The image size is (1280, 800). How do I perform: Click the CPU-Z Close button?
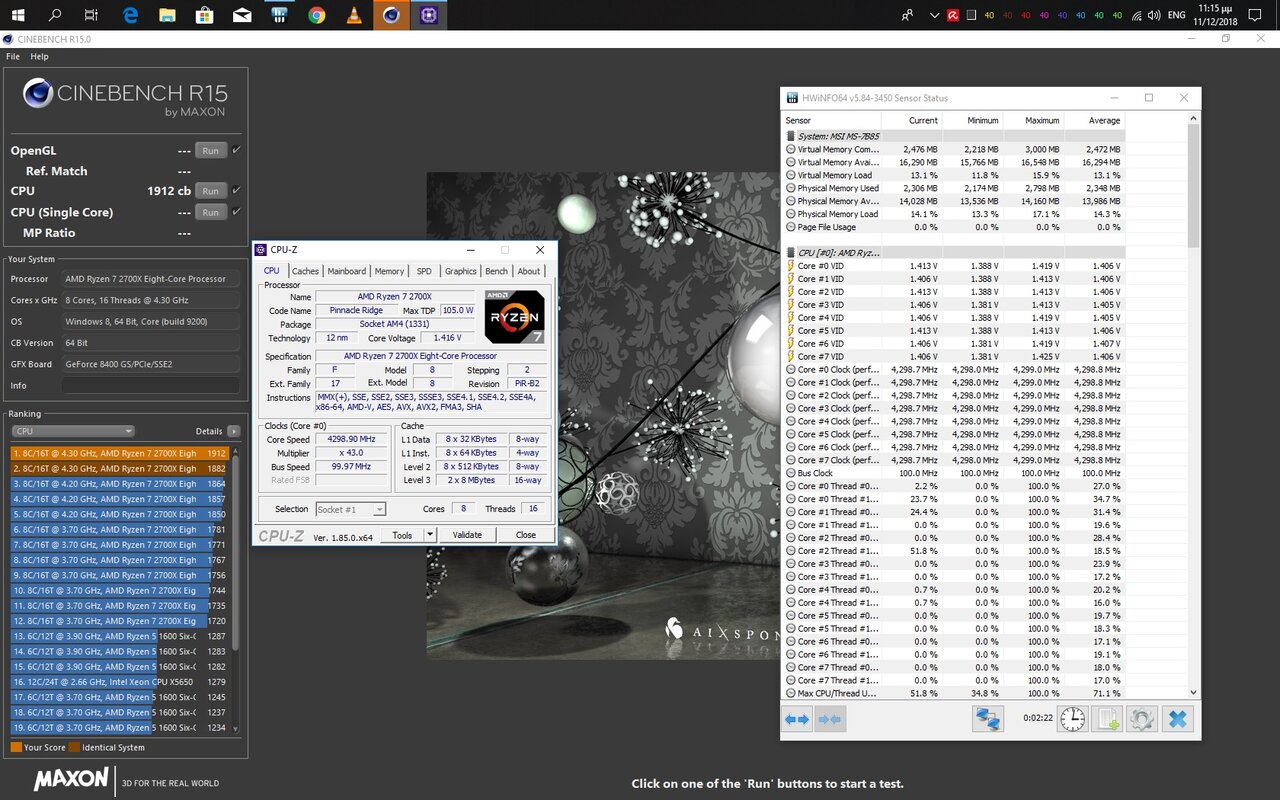(x=526, y=535)
